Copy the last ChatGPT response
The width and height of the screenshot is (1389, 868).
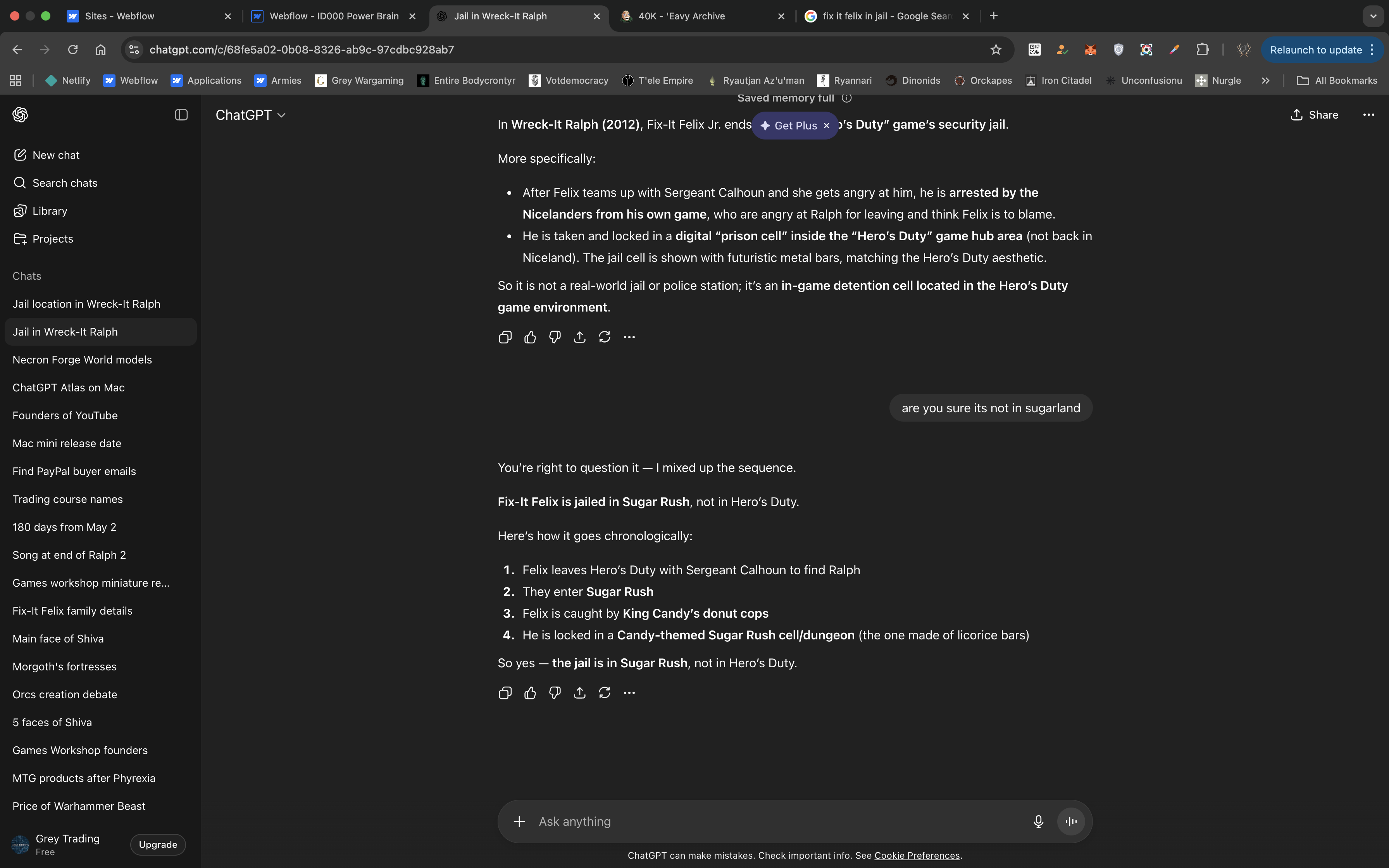click(505, 693)
